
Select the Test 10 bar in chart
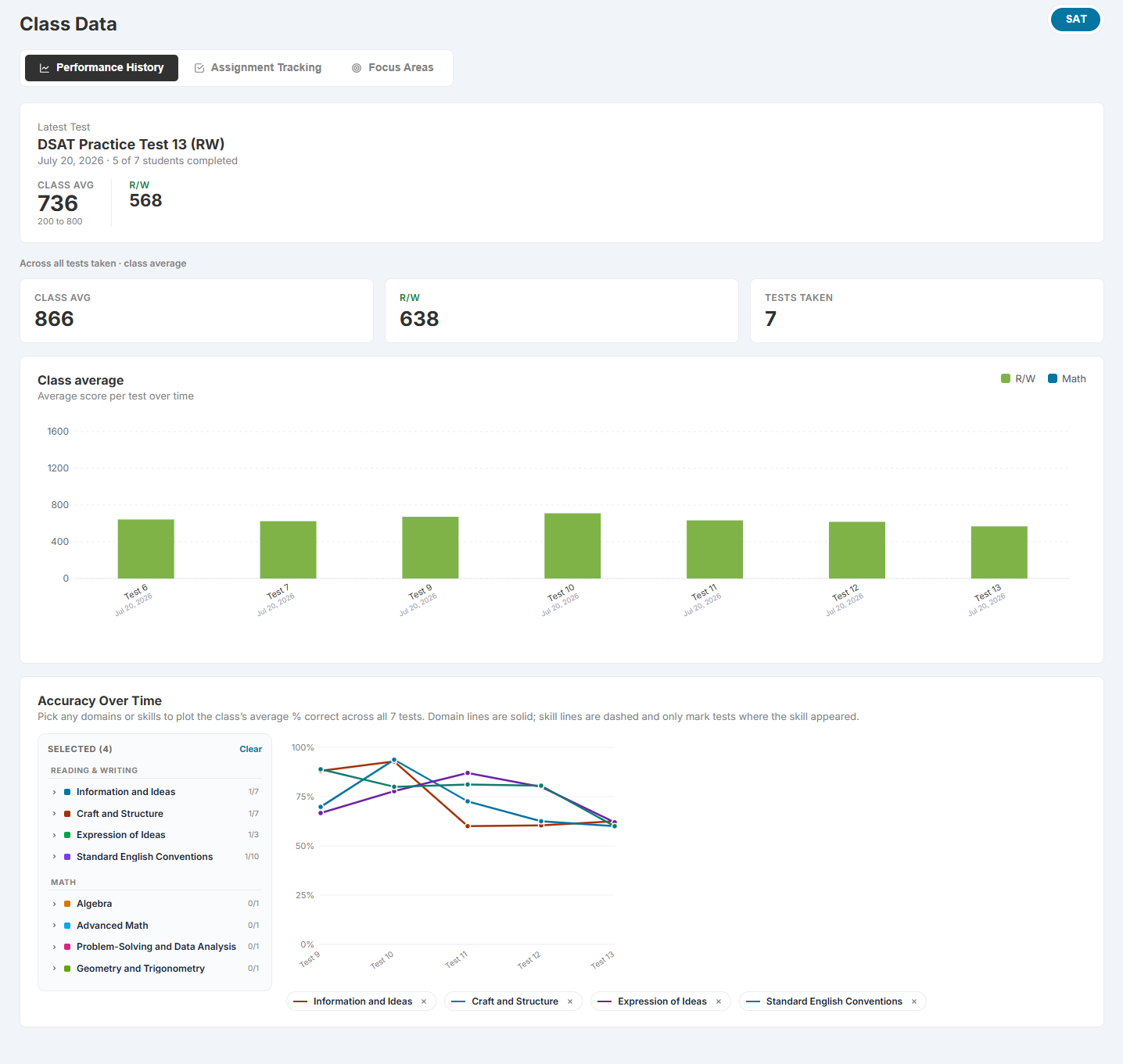(x=572, y=546)
